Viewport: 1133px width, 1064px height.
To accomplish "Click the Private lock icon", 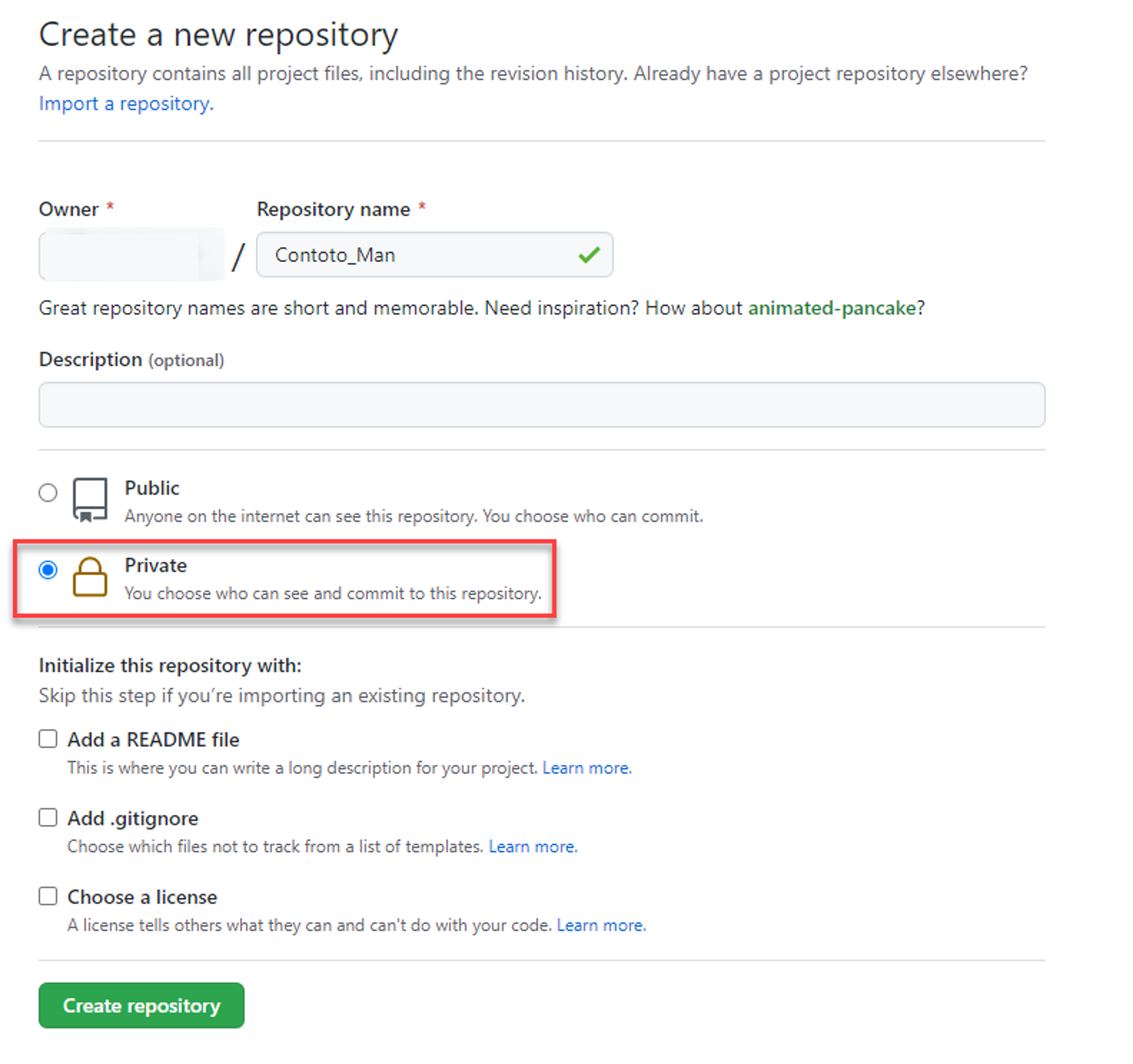I will (90, 577).
